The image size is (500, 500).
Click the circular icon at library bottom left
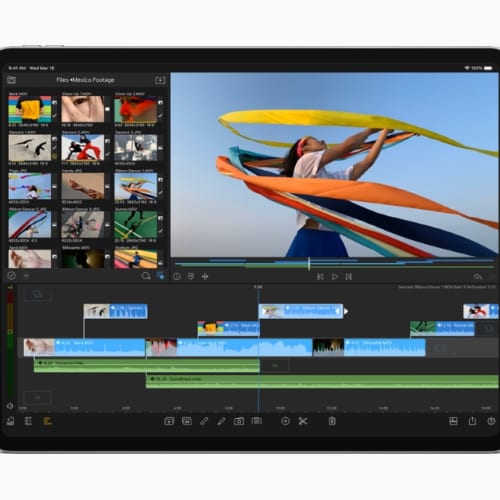click(x=11, y=276)
